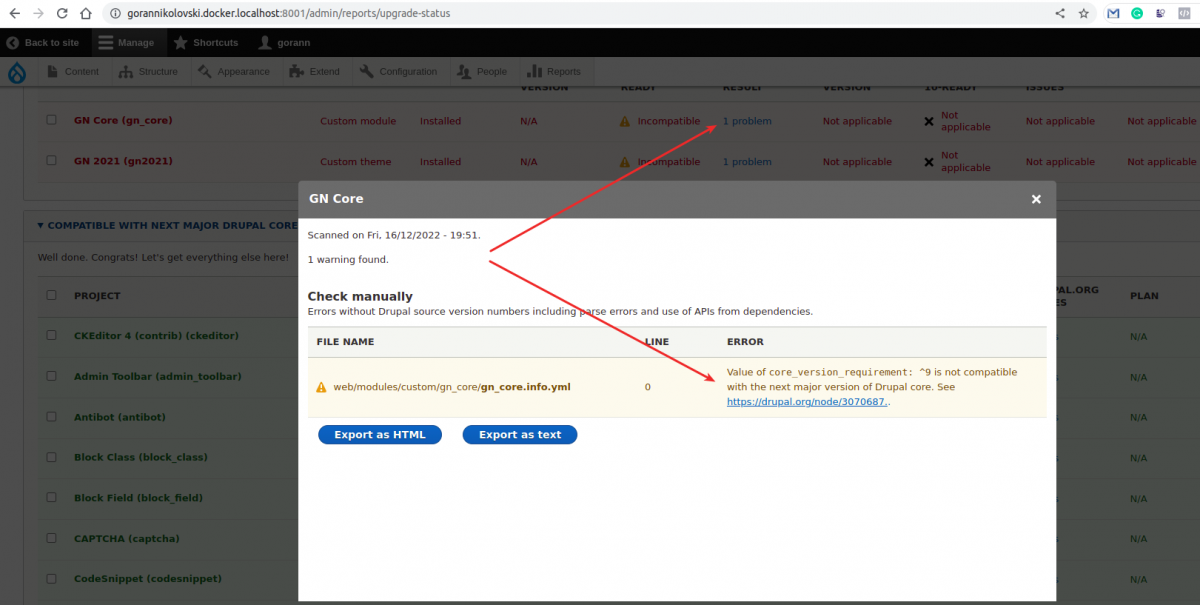The image size is (1200, 605).
Task: Open the People admin section
Action: 482,72
